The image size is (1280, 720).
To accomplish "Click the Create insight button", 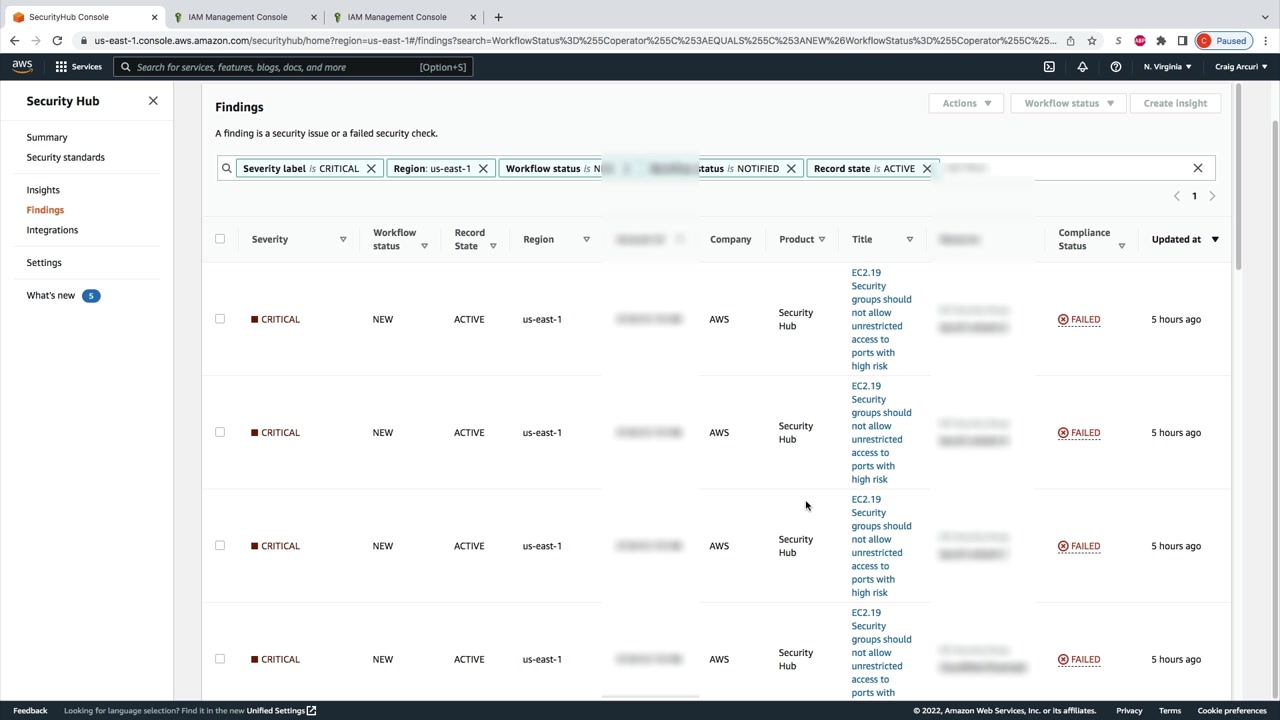I will pyautogui.click(x=1175, y=103).
